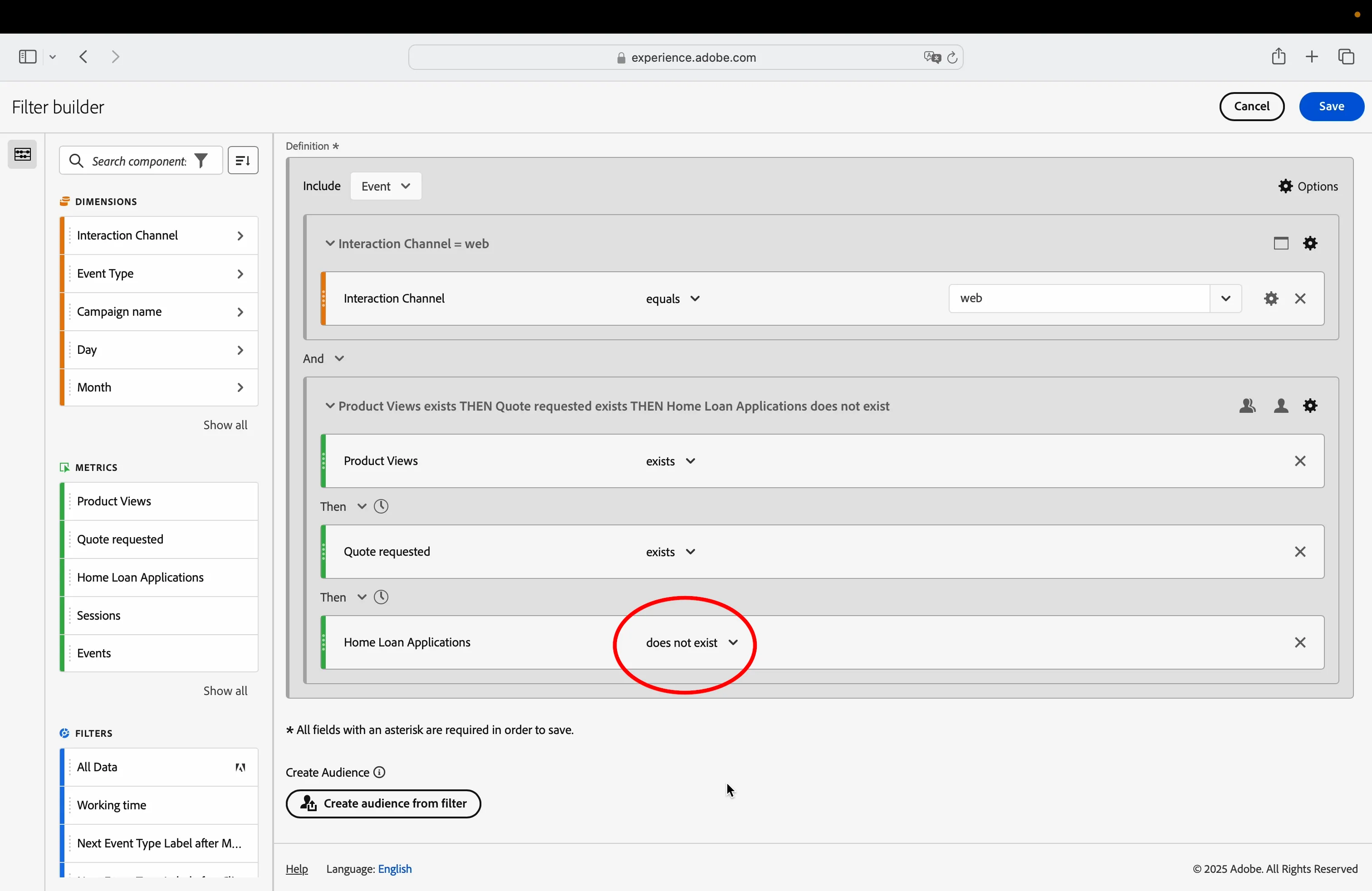Open gear settings on Interaction Channel rule row
1372x891 pixels.
[x=1271, y=299]
